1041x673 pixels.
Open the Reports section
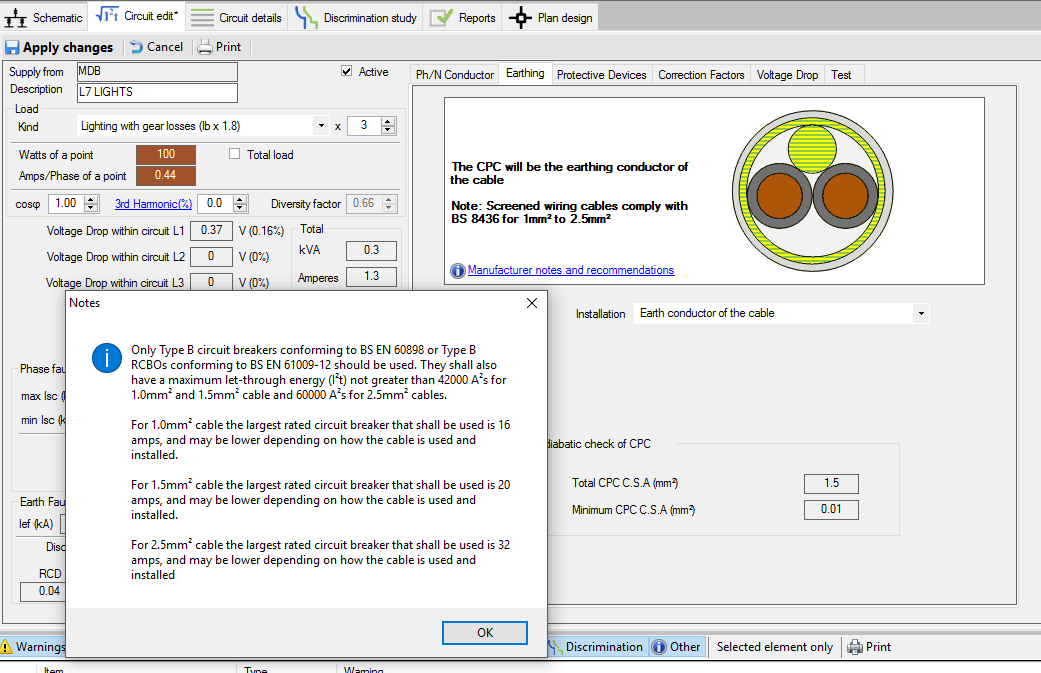click(x=462, y=16)
